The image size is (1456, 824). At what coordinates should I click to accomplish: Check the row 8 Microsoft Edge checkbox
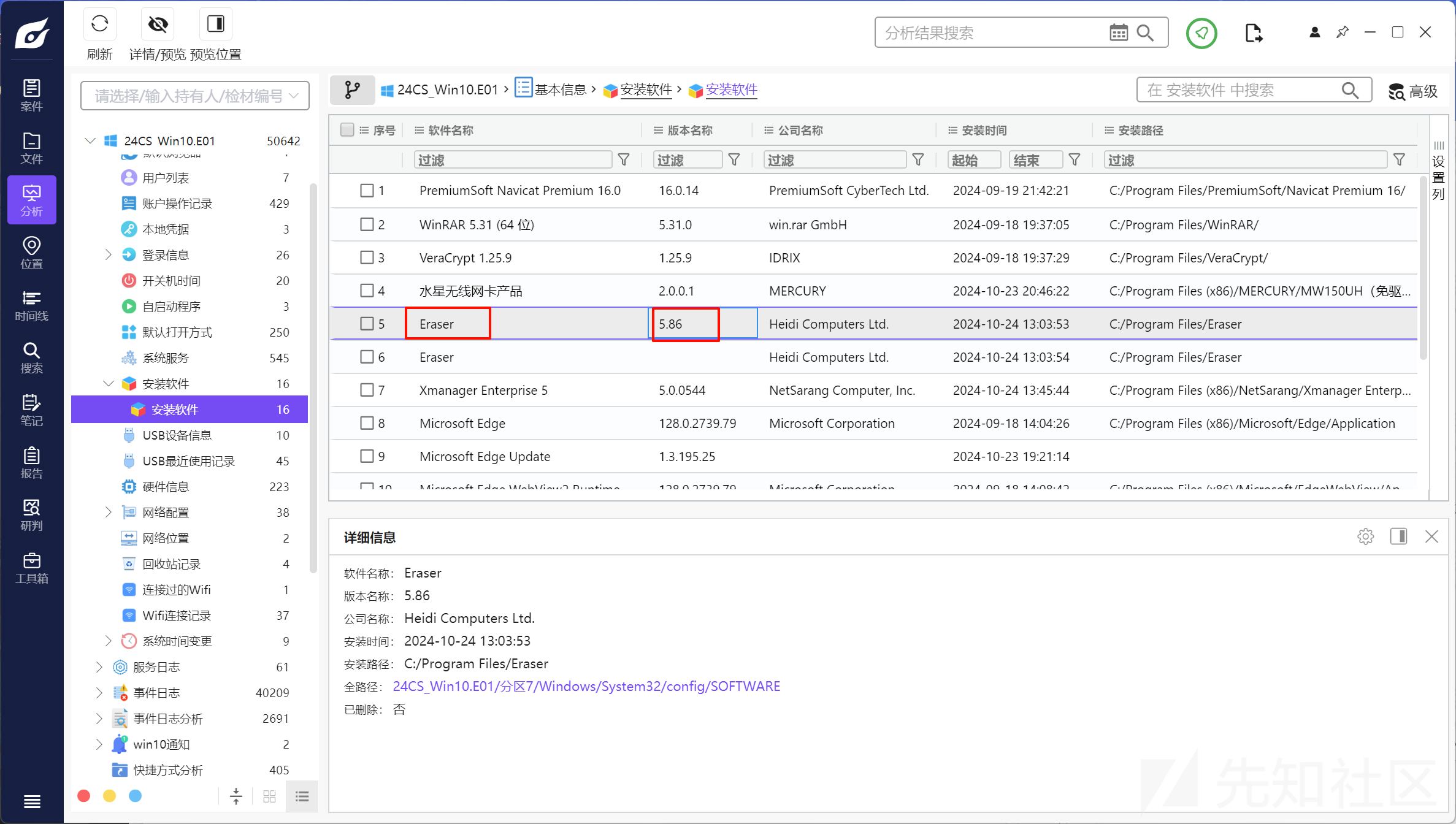click(x=367, y=423)
